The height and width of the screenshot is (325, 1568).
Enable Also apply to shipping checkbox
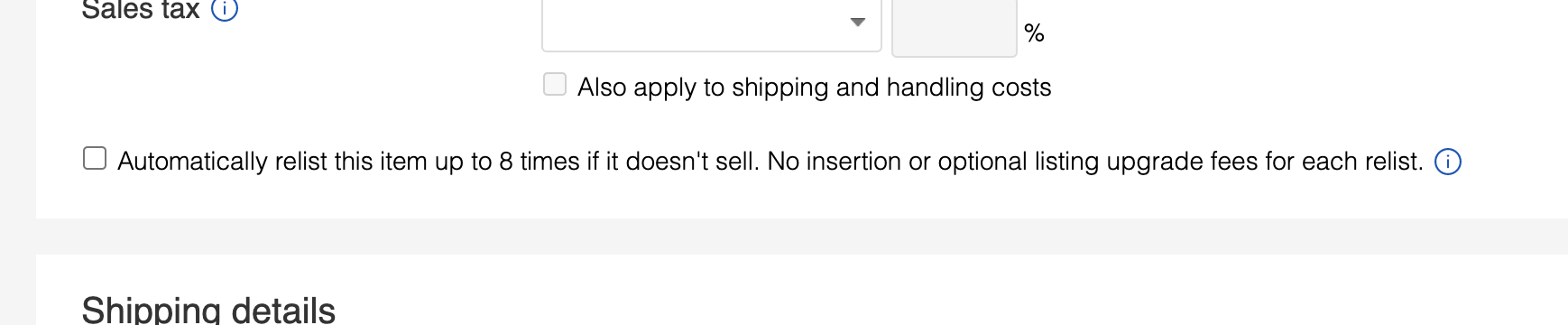click(x=555, y=85)
